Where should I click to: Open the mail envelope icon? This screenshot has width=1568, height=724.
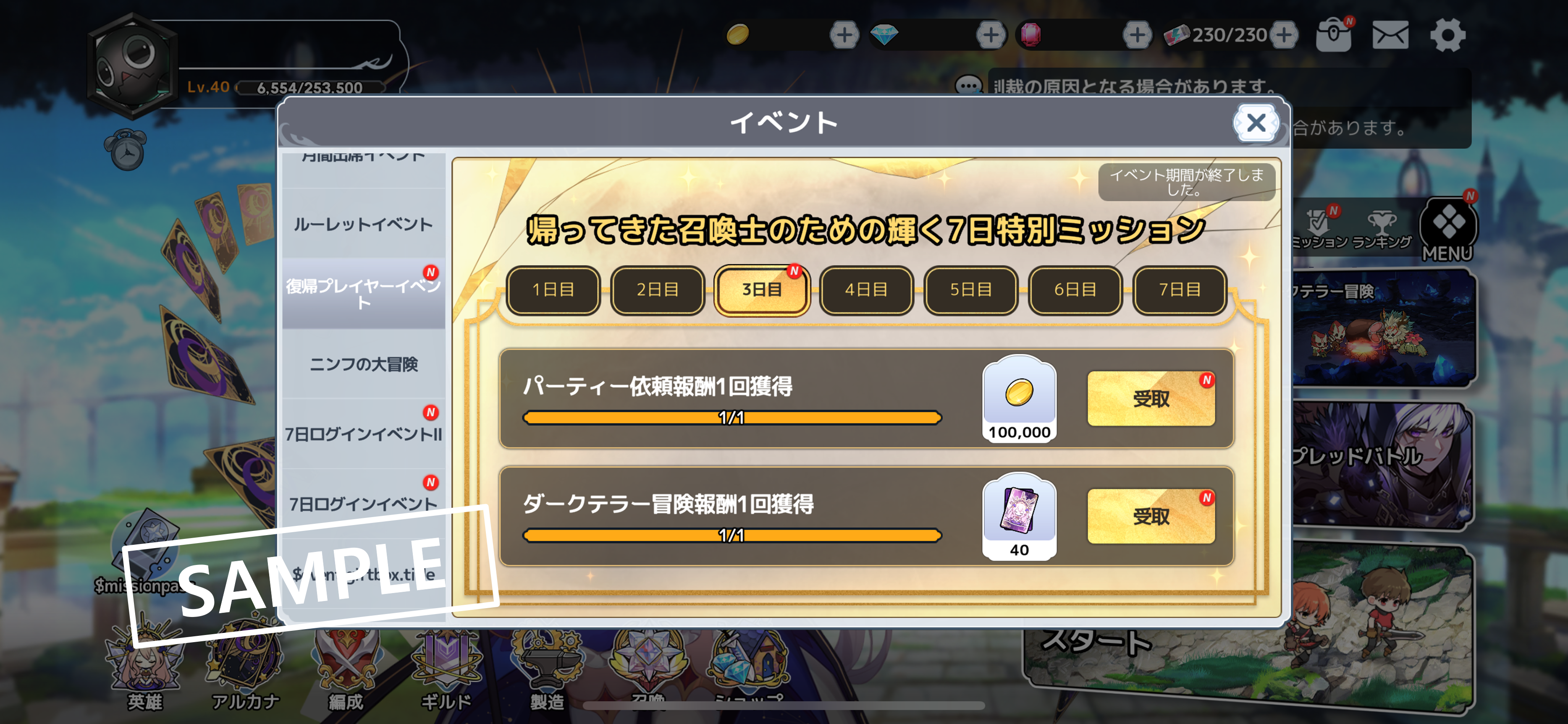point(1390,35)
